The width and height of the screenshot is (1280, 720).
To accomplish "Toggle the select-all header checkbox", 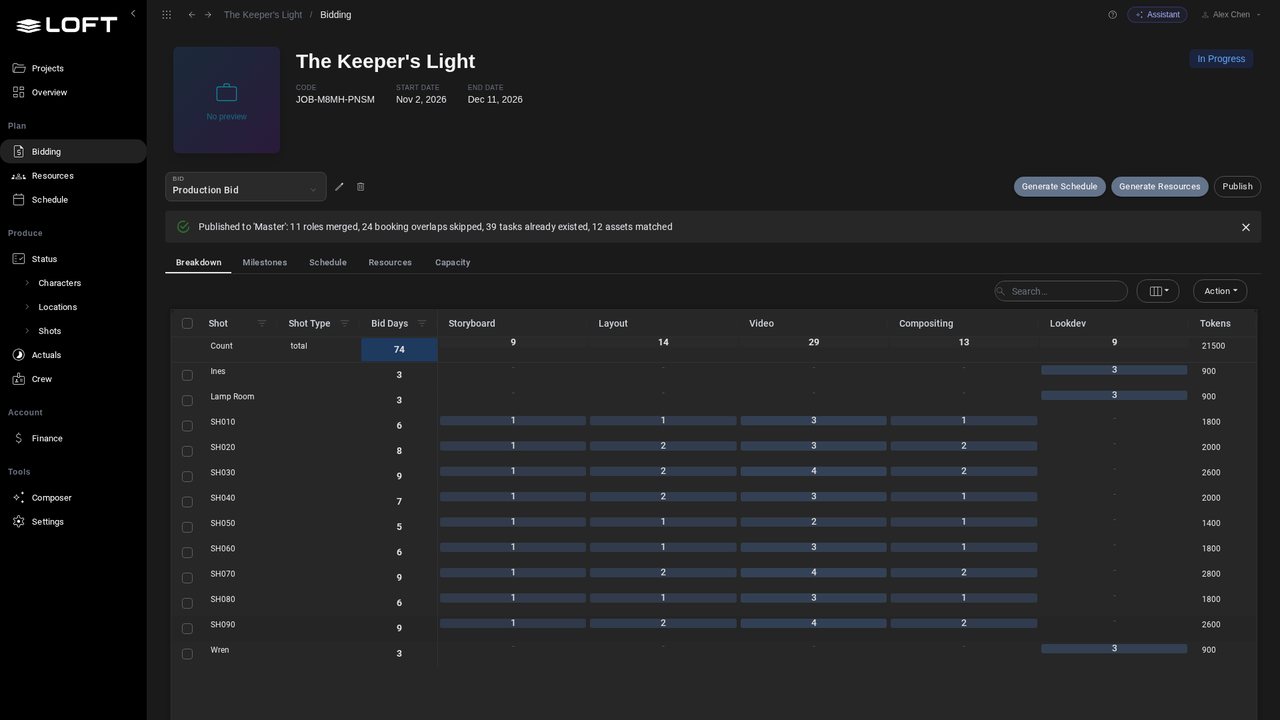I will point(187,323).
